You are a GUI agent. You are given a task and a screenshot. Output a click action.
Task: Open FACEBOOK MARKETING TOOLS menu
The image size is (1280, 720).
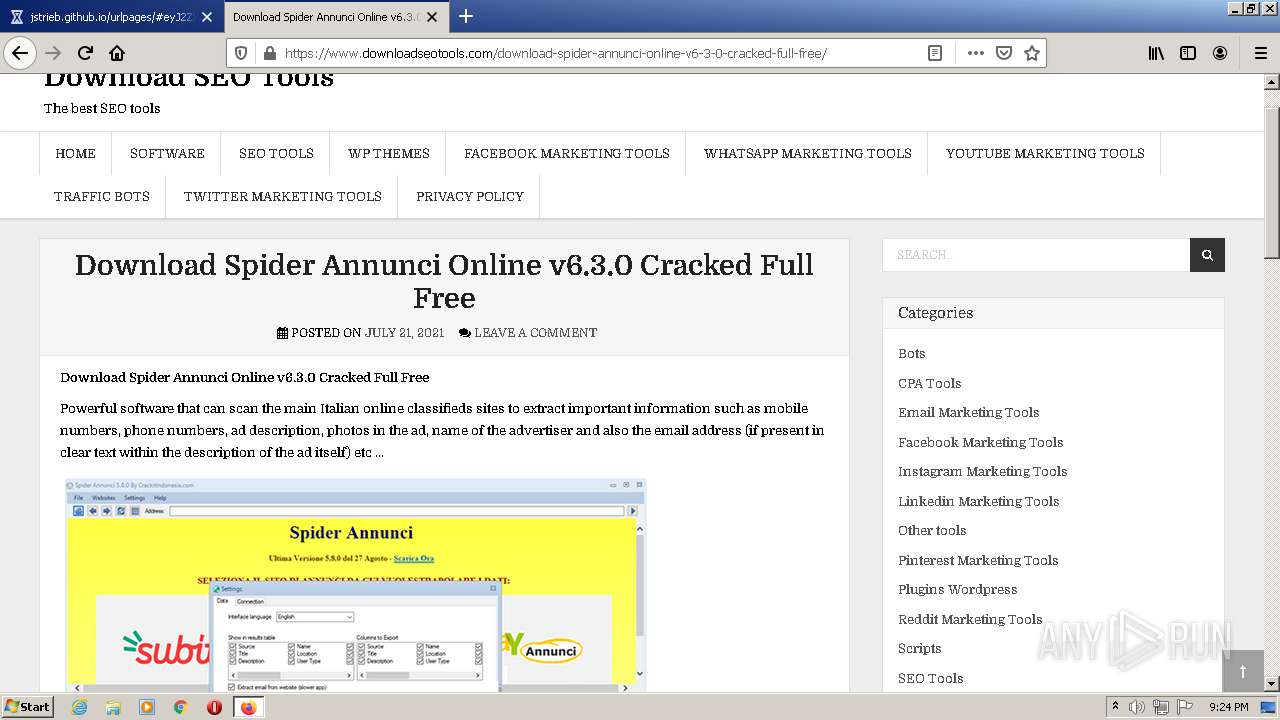pos(567,153)
